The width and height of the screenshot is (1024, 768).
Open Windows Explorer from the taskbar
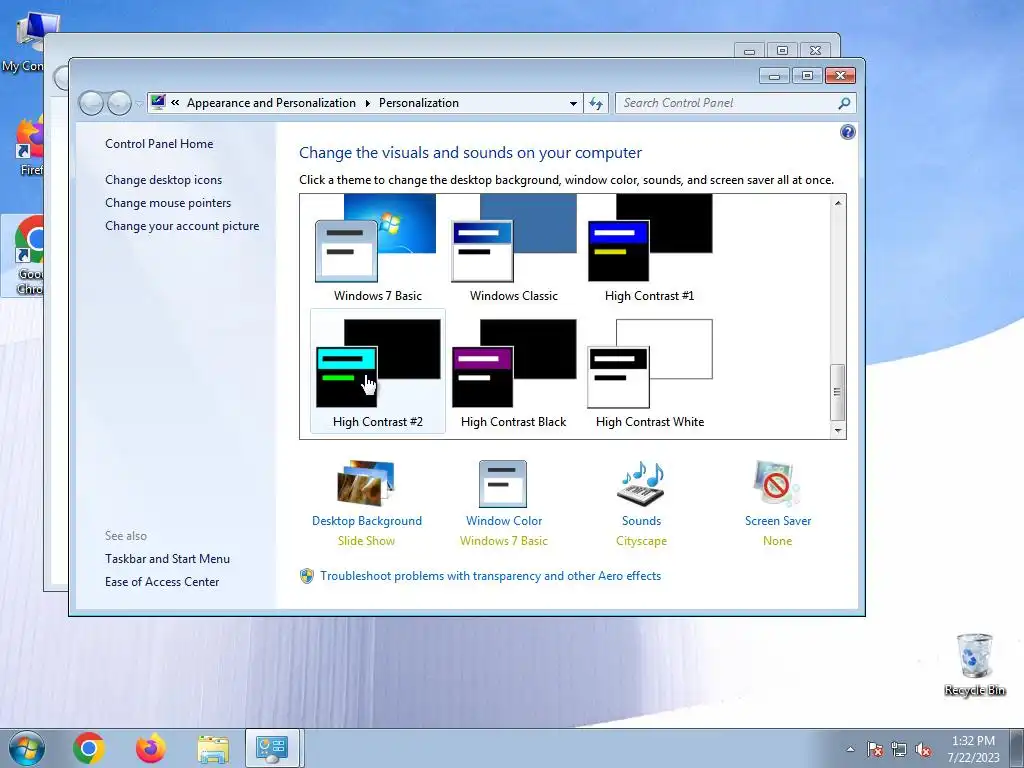point(213,749)
